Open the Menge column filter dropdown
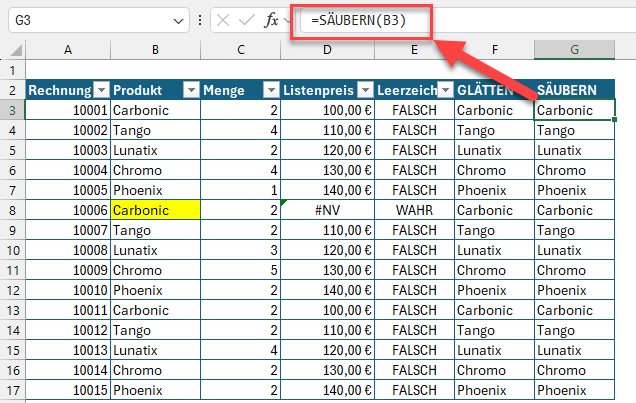The image size is (636, 403). pos(270,91)
